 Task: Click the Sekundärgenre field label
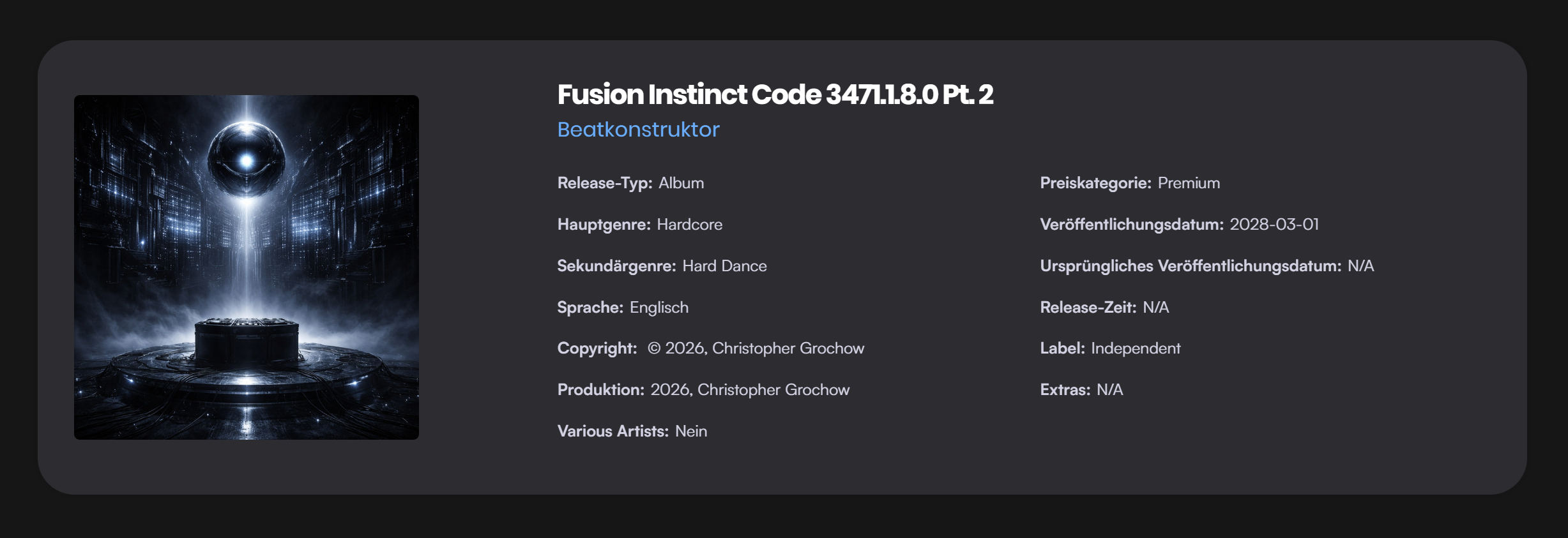pos(616,266)
